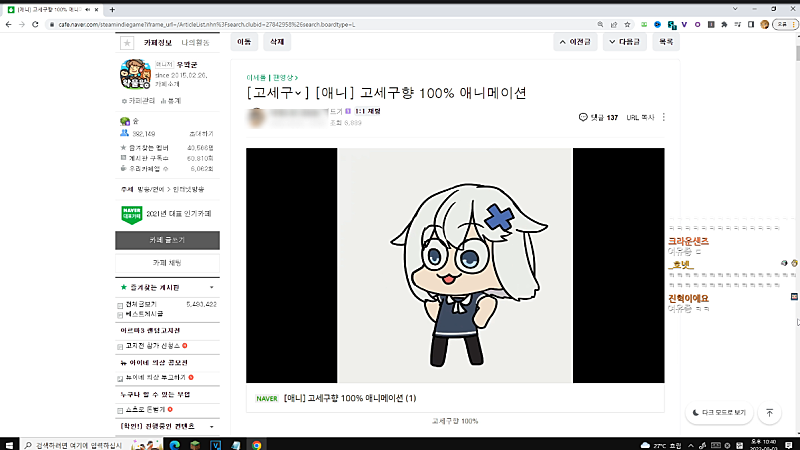This screenshot has width=800, height=450.
Task: Click the scroll-to-top arrow button
Action: pyautogui.click(x=769, y=412)
